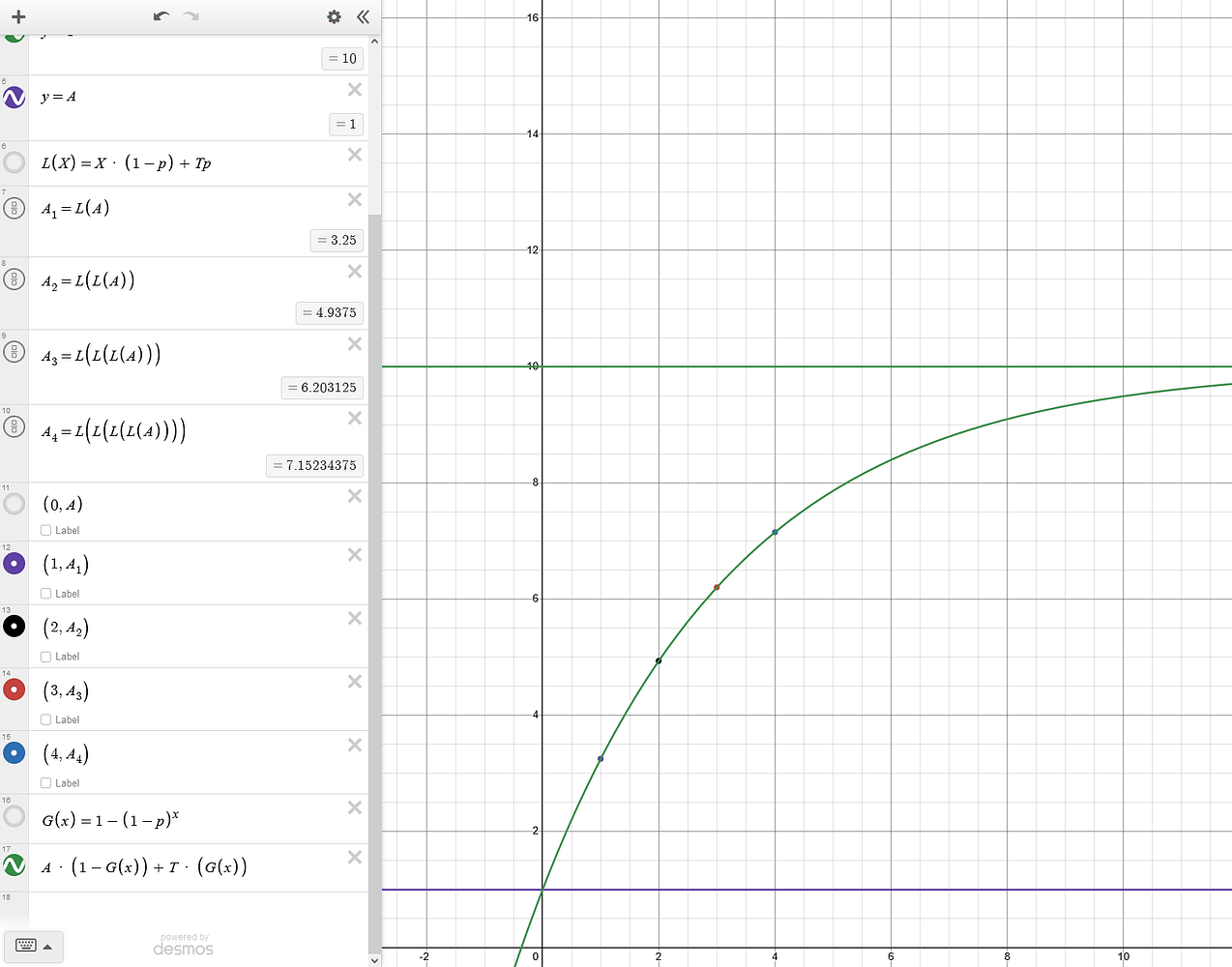Viewport: 1232px width, 967px height.
Task: Toggle the circle icon for A₄ expression
Action: point(14,425)
